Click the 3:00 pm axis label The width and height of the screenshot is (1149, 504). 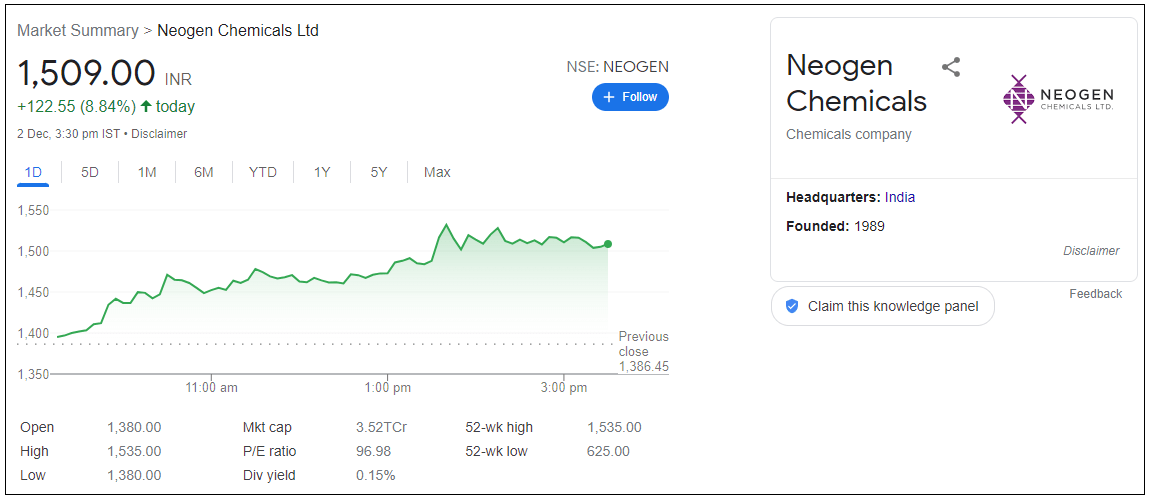(564, 388)
